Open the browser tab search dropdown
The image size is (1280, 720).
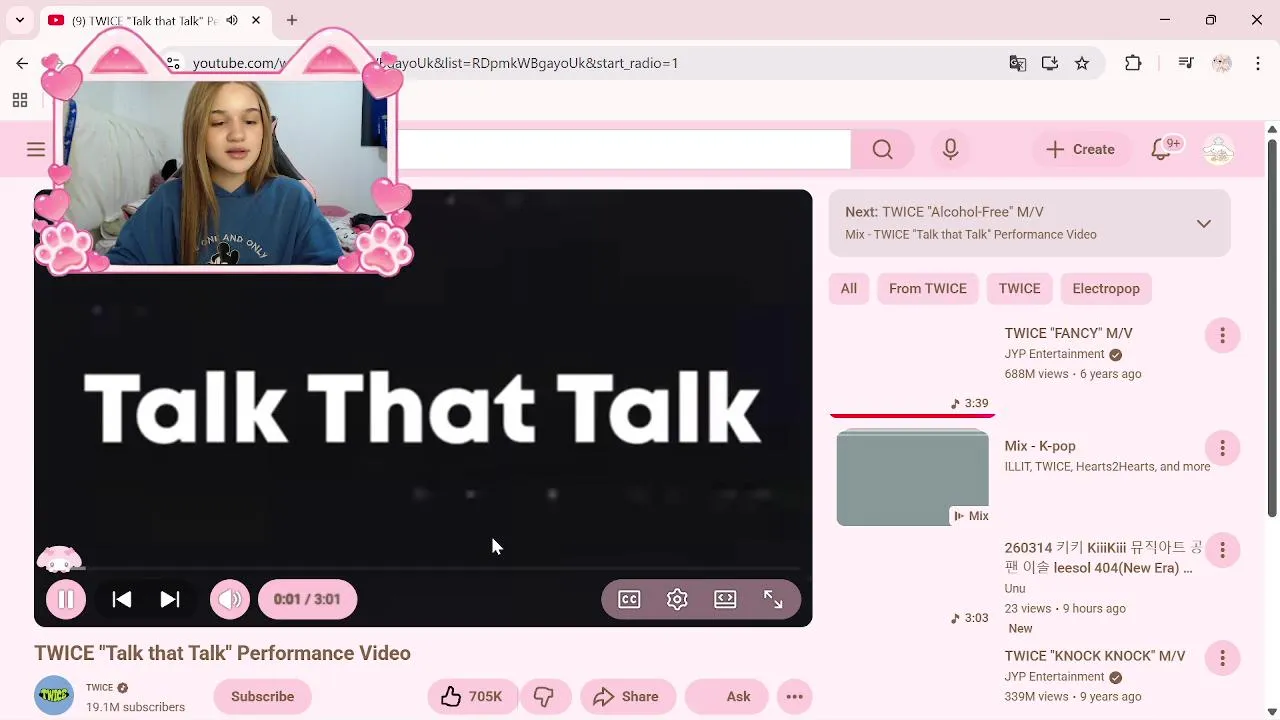pyautogui.click(x=19, y=20)
